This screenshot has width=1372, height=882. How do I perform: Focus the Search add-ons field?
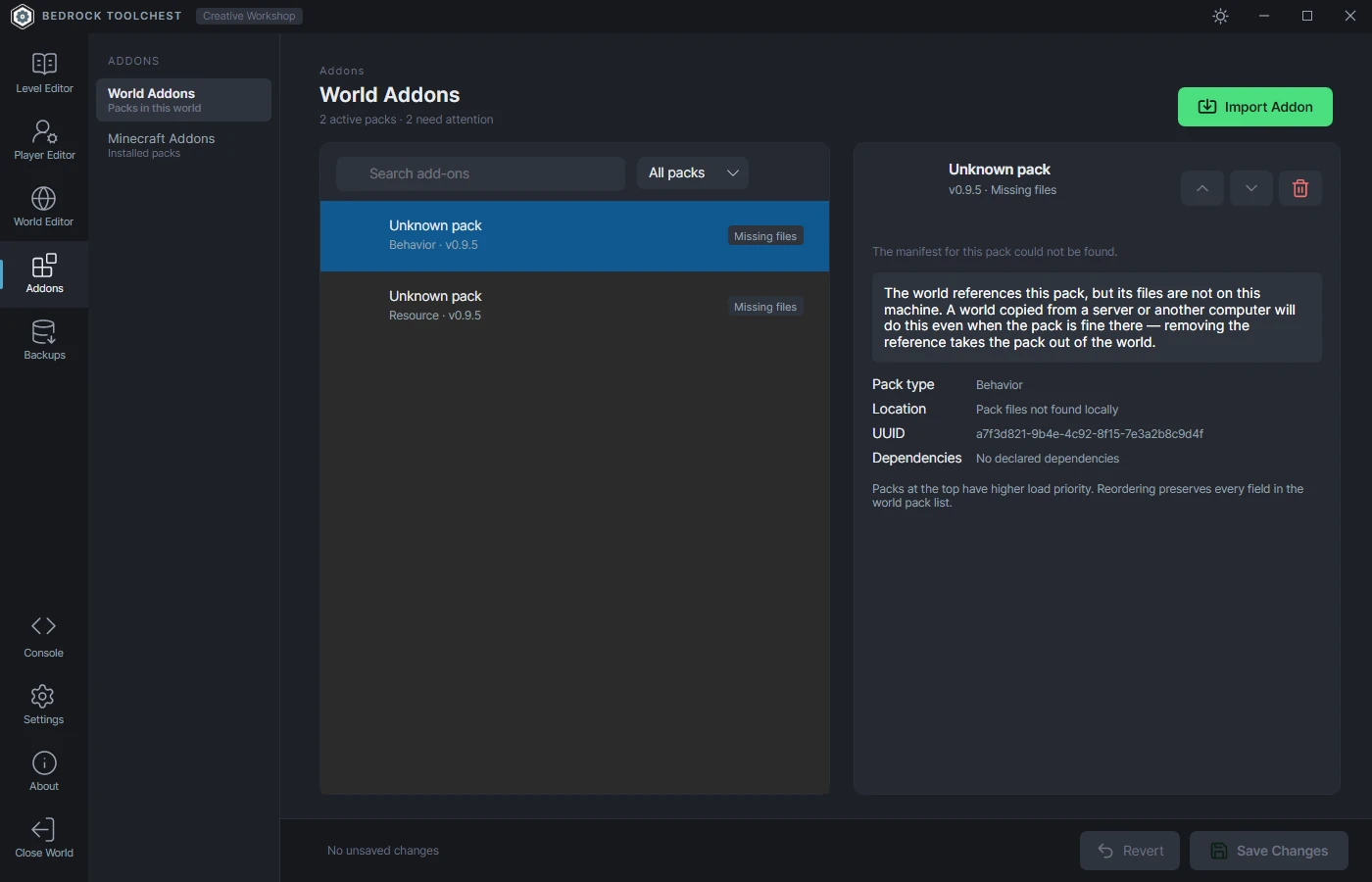(x=480, y=173)
